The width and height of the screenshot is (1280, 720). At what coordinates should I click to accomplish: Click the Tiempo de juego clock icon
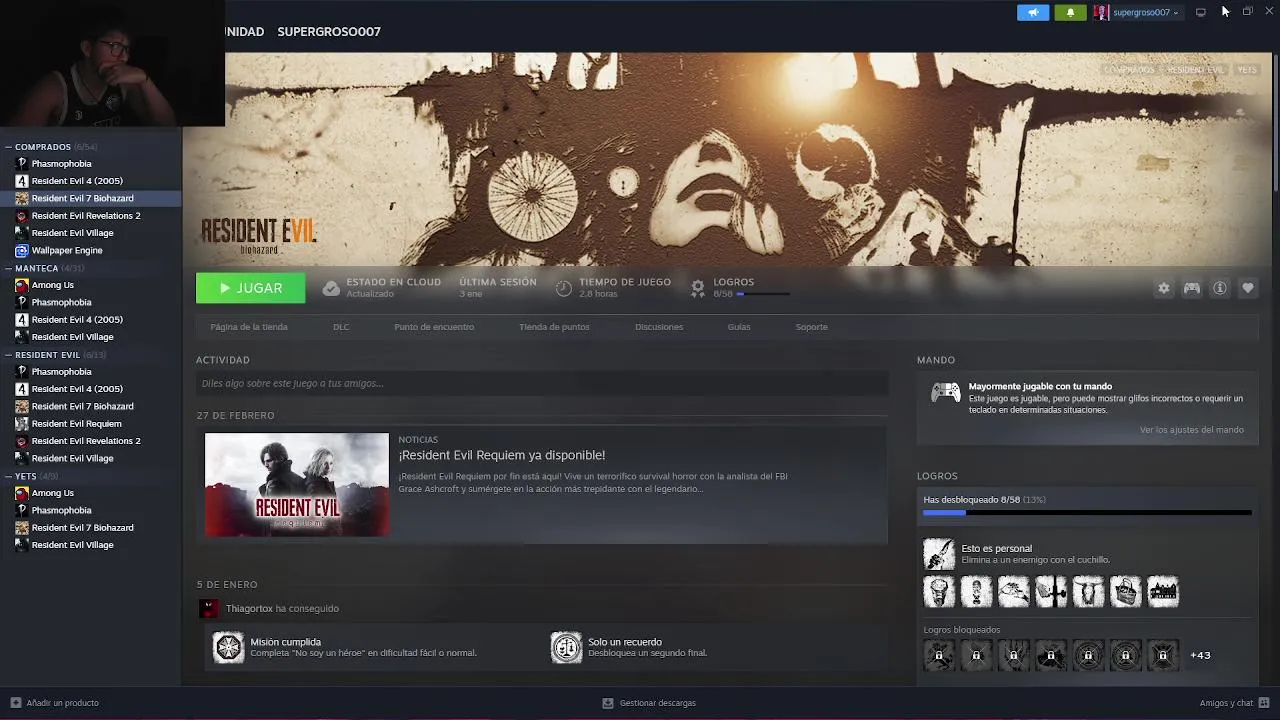564,288
